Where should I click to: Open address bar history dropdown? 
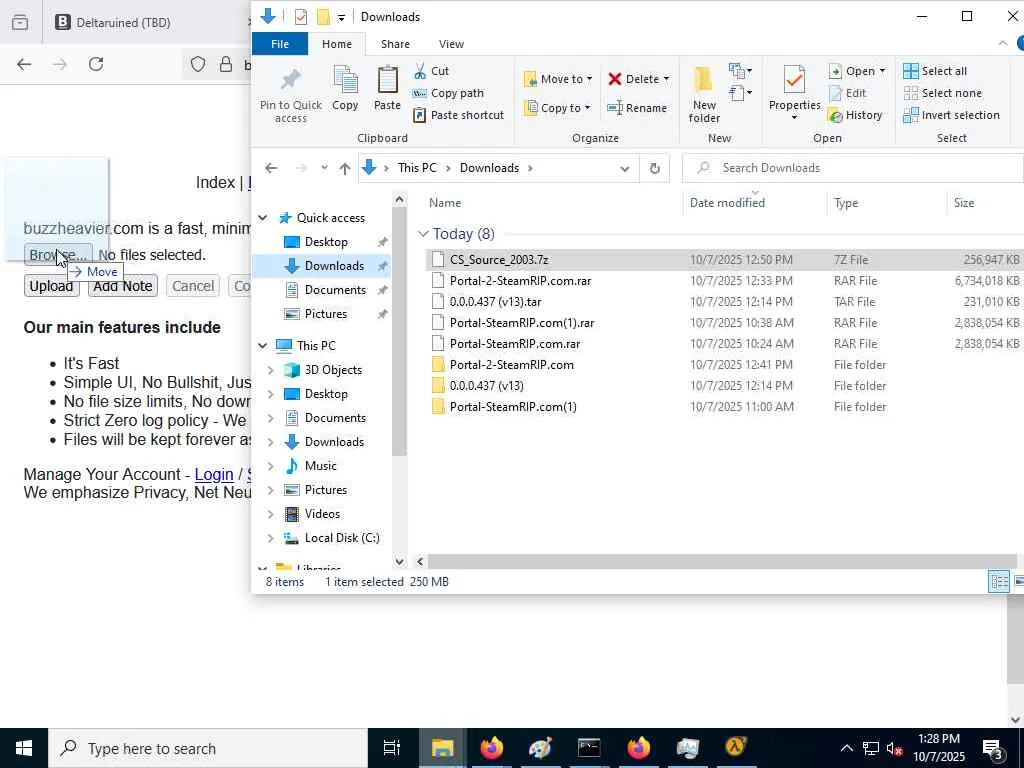[x=624, y=168]
